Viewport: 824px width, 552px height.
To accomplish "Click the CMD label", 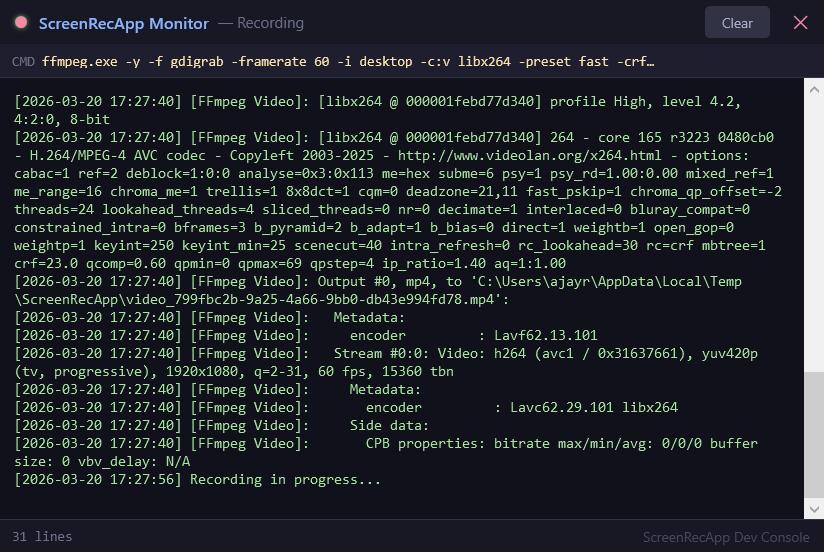I will tap(23, 62).
